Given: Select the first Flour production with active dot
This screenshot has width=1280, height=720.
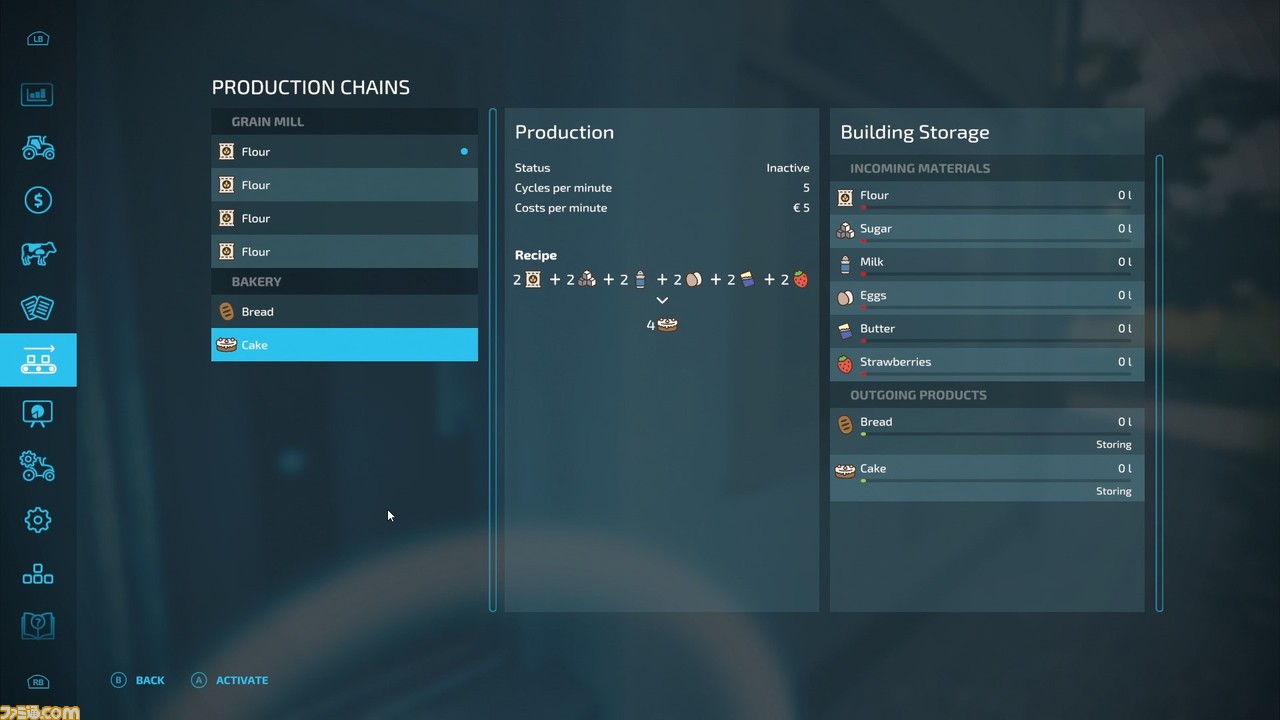Looking at the screenshot, I should pos(344,152).
